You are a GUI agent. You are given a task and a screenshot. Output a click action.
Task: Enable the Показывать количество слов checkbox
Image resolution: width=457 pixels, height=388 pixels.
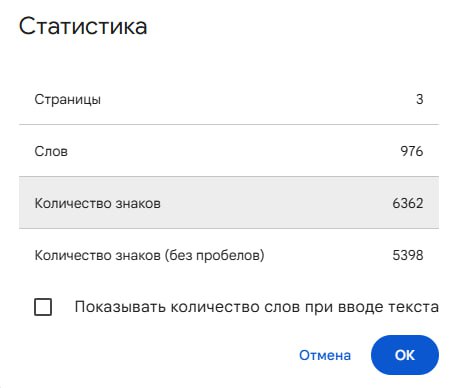pos(43,307)
